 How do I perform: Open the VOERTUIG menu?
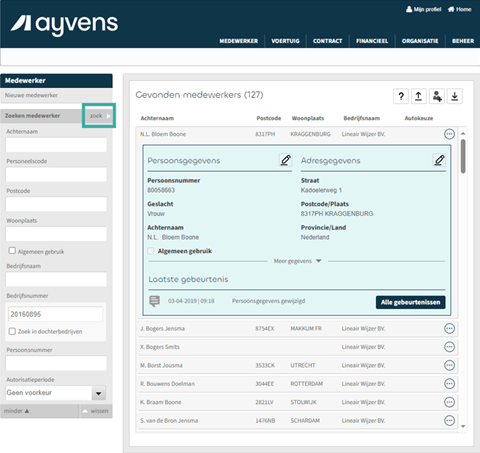[285, 41]
